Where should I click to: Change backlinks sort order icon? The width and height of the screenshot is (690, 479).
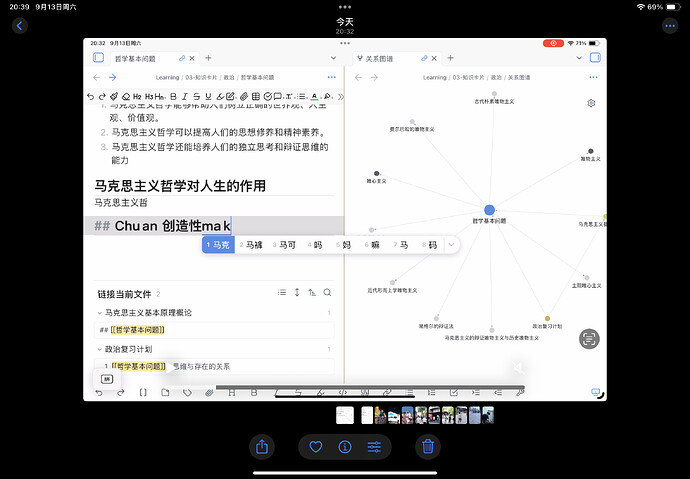tap(312, 293)
